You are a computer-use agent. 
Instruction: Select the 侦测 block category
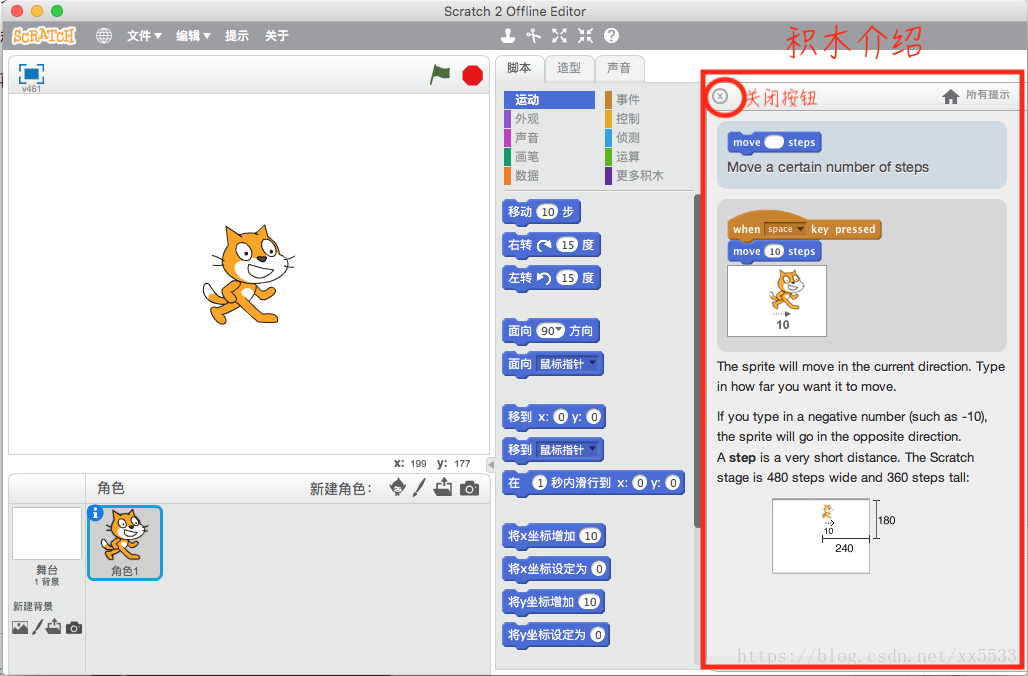646,138
